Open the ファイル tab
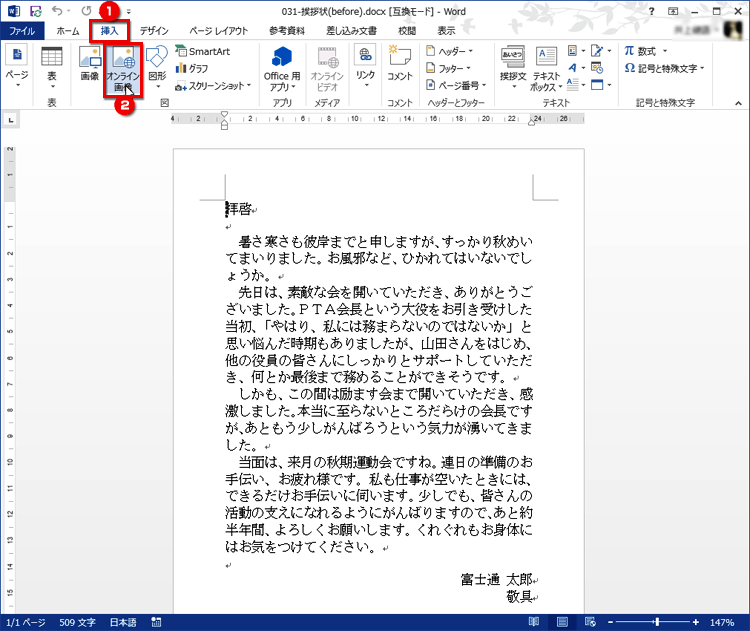The height and width of the screenshot is (631, 750). 22,31
